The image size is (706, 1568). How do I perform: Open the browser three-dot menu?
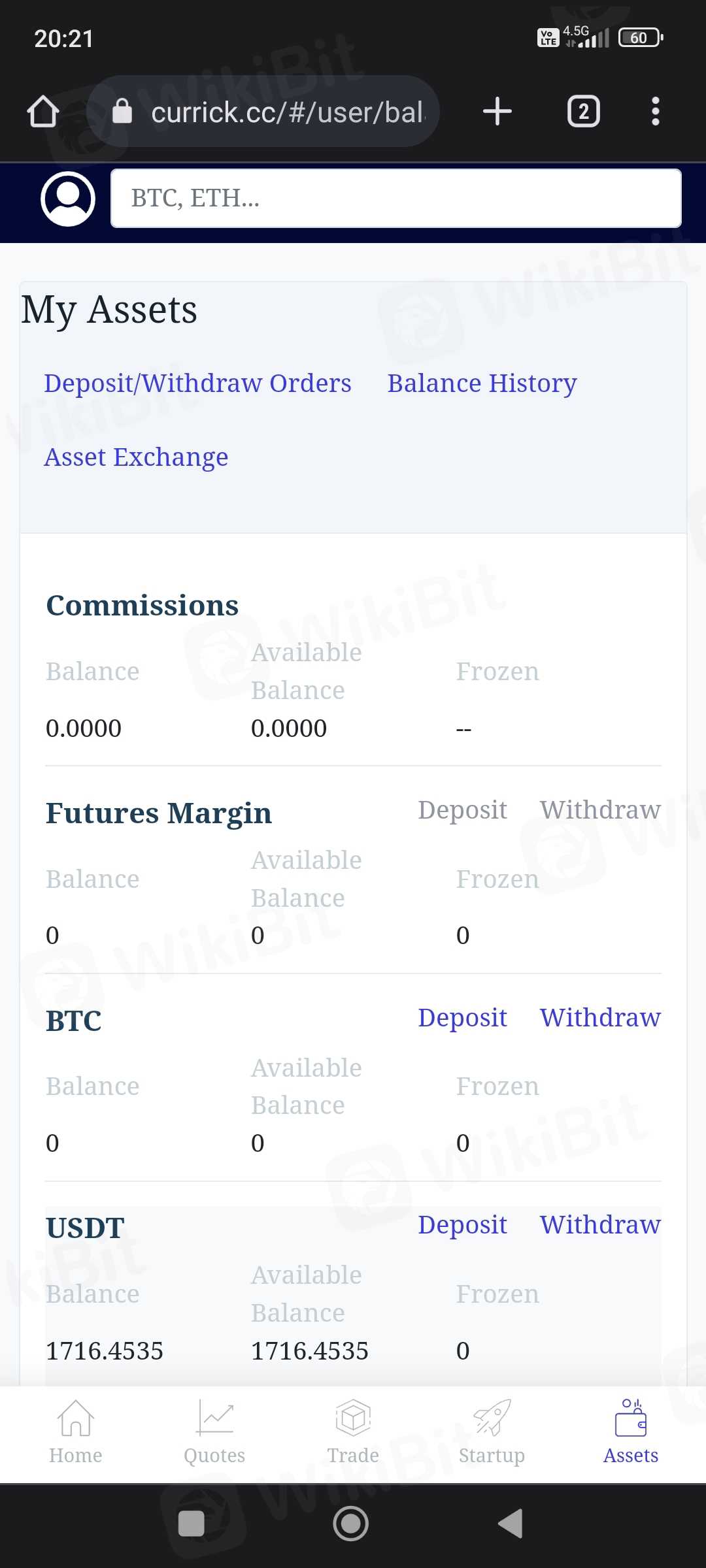655,111
